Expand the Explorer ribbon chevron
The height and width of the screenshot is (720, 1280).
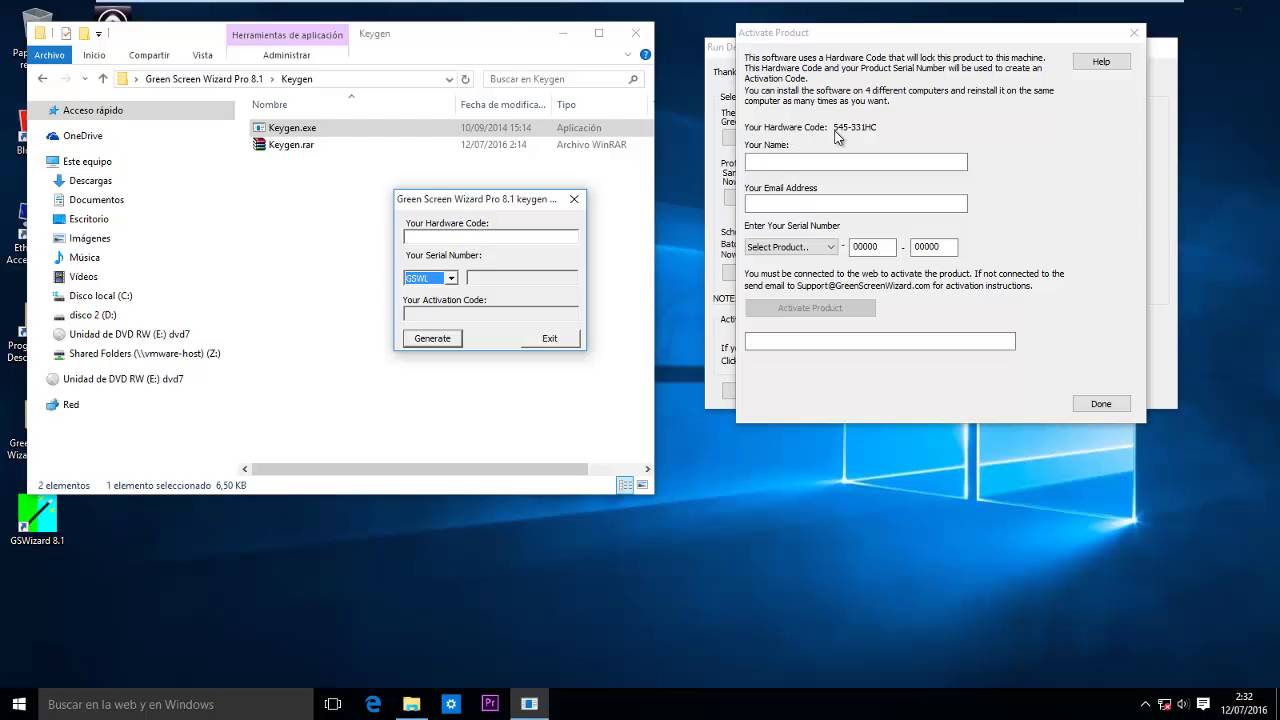pos(629,55)
